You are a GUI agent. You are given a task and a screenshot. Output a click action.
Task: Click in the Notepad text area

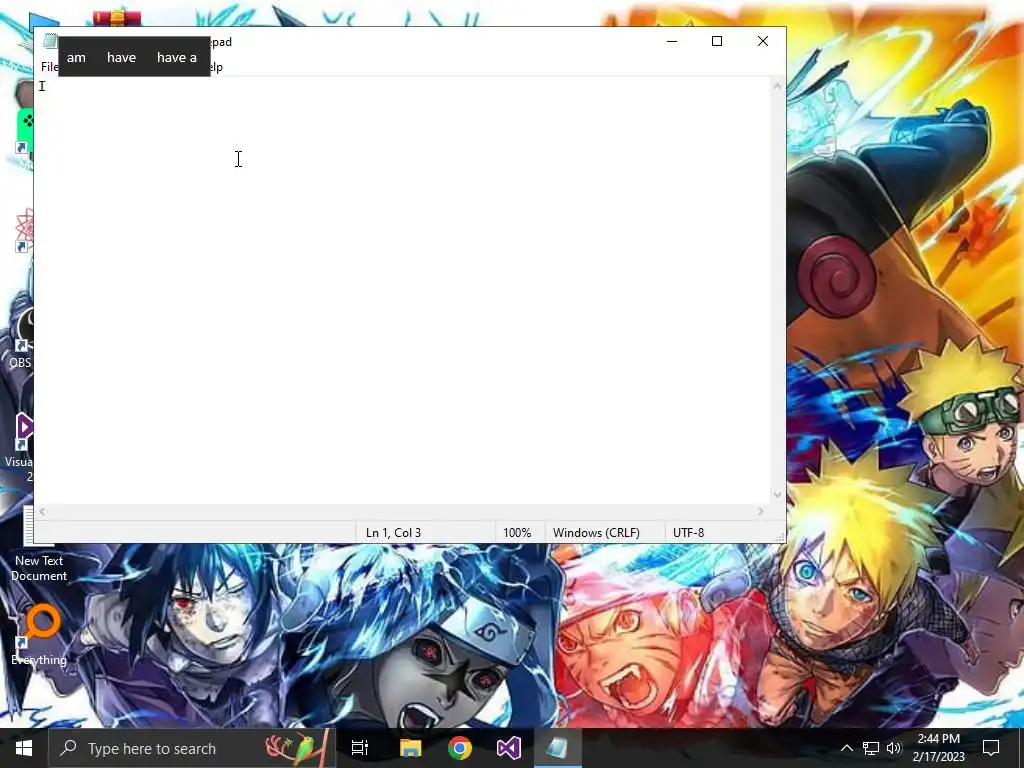pyautogui.click(x=402, y=291)
